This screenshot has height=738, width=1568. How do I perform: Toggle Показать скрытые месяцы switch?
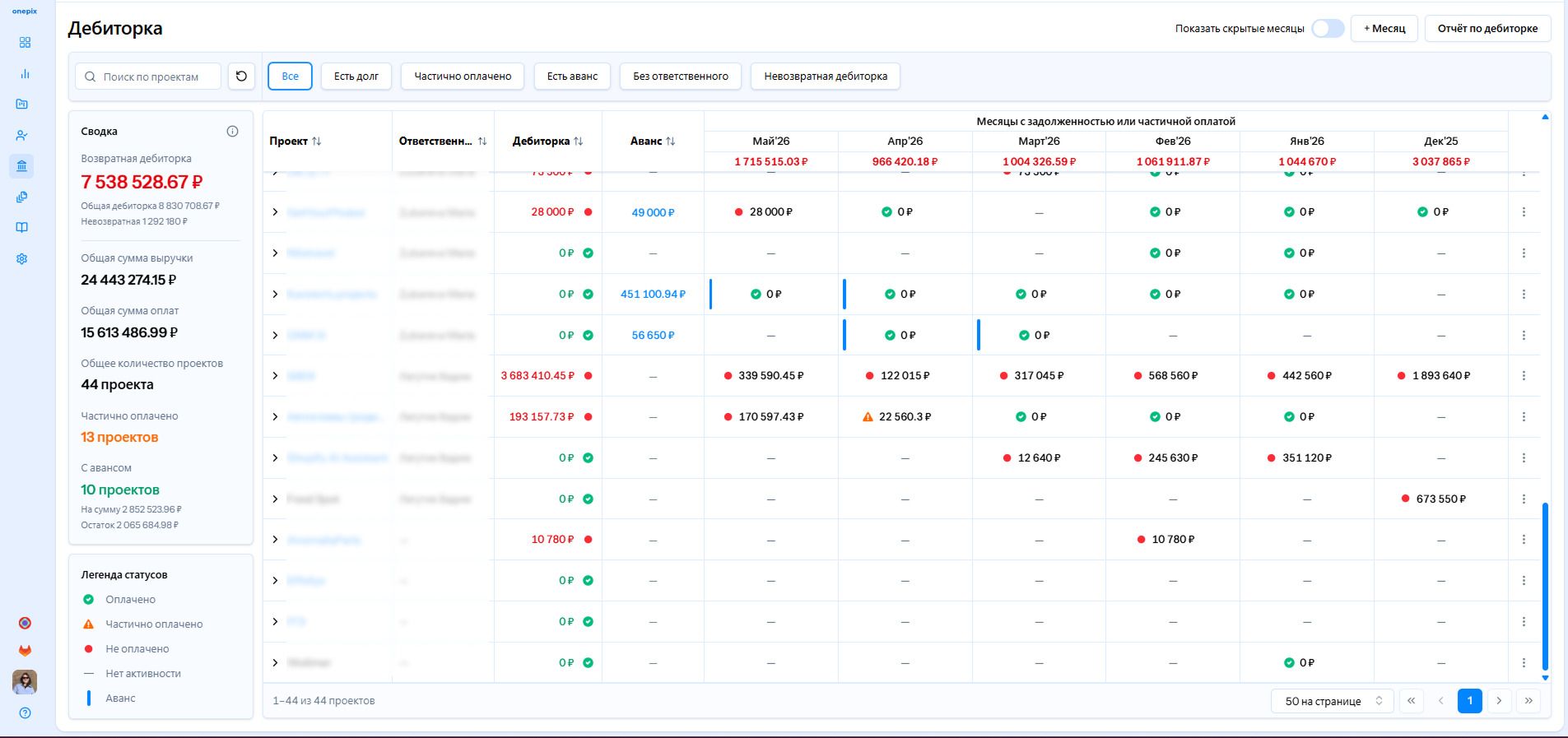pyautogui.click(x=1328, y=29)
